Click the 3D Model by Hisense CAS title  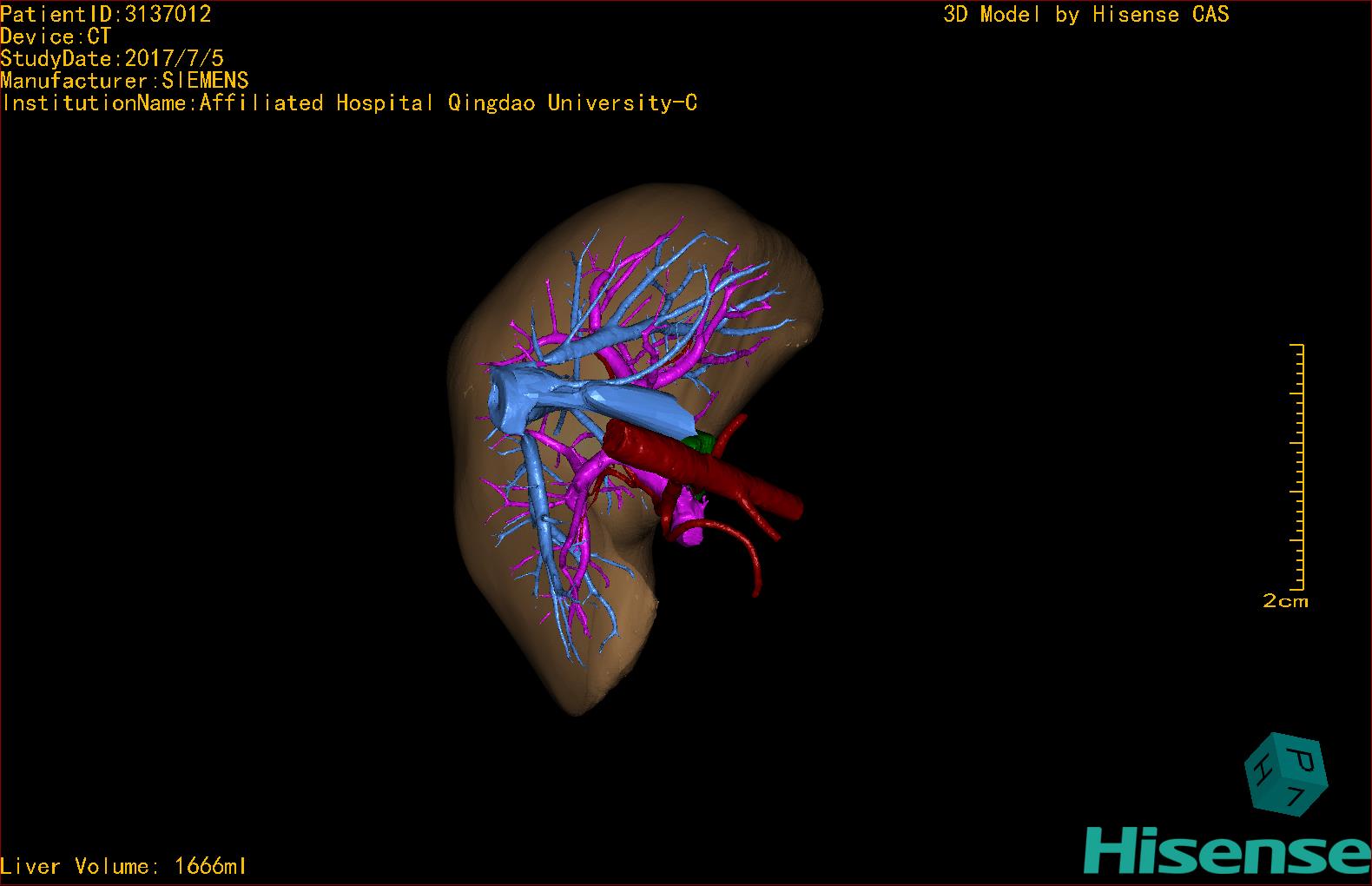click(1086, 14)
